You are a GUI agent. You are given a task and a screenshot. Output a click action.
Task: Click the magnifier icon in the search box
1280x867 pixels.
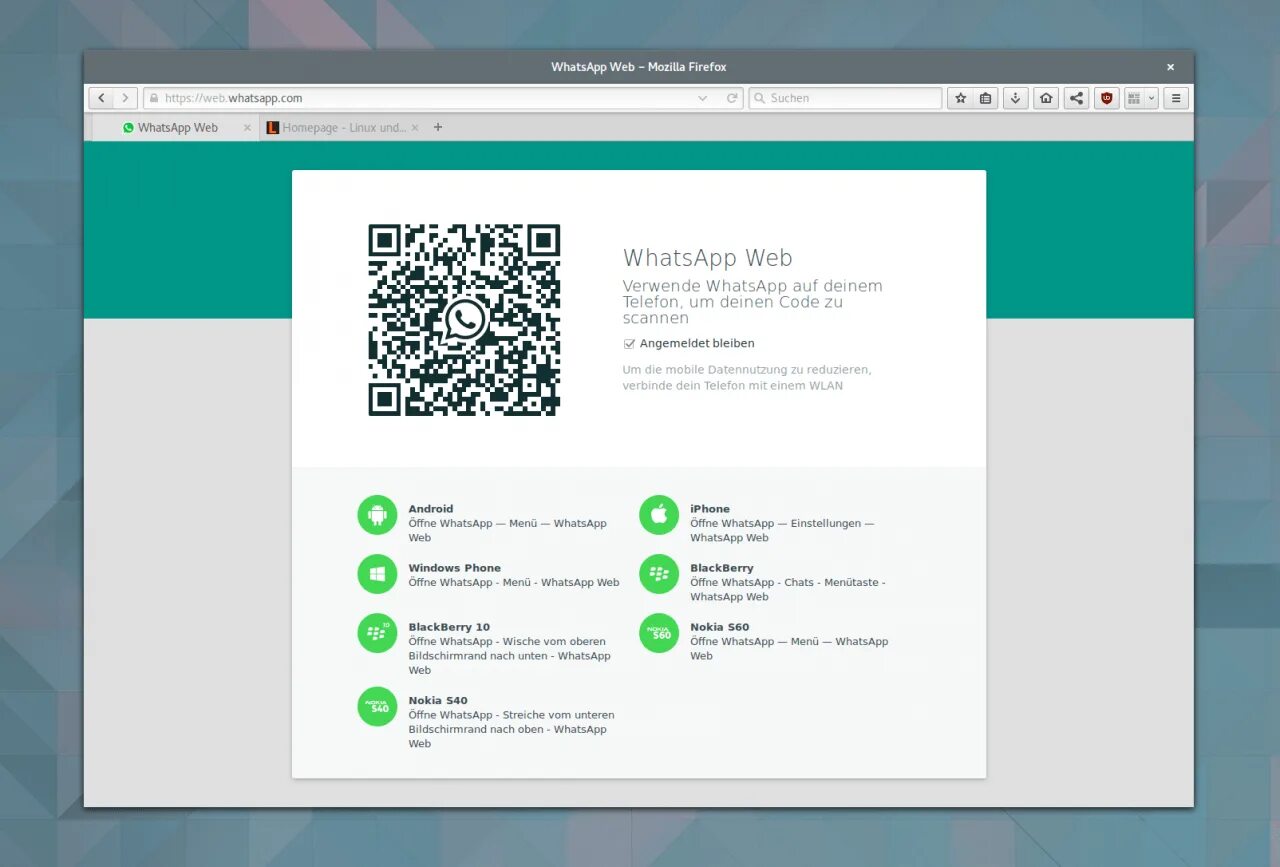[759, 98]
